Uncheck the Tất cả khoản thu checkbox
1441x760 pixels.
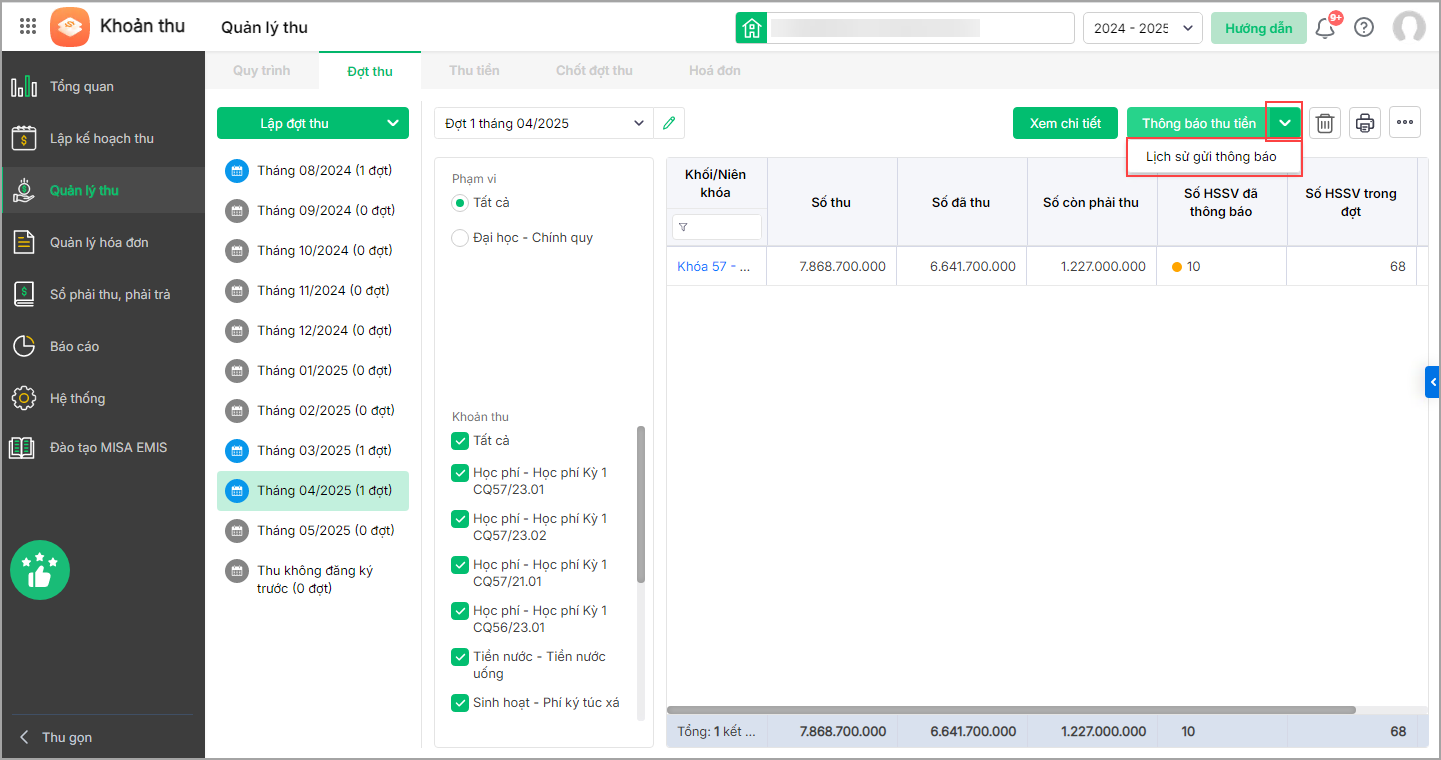(460, 441)
